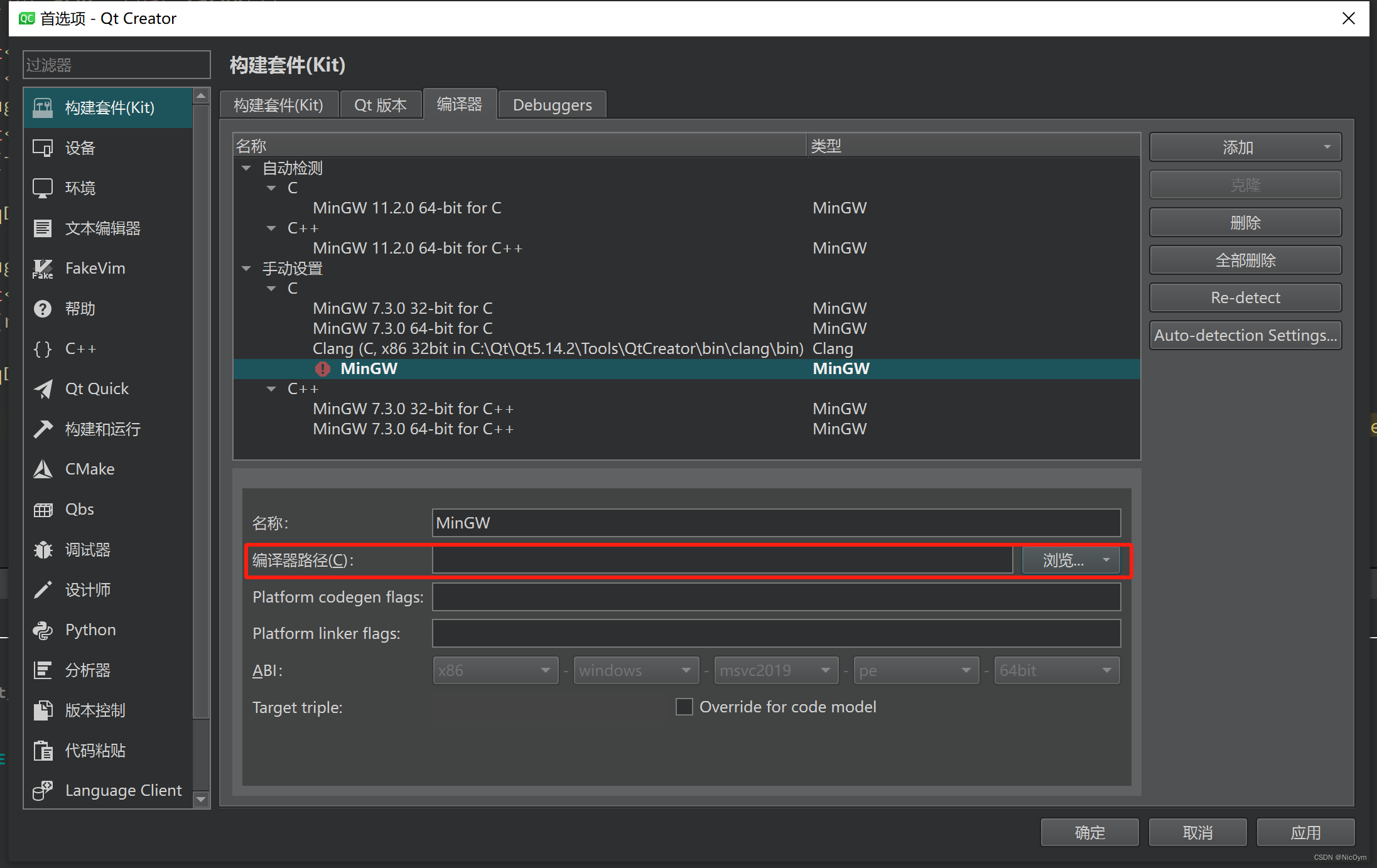Image resolution: width=1377 pixels, height=868 pixels.
Task: Select MinGW 7.3.0 64-bit for C++ row
Action: [413, 429]
